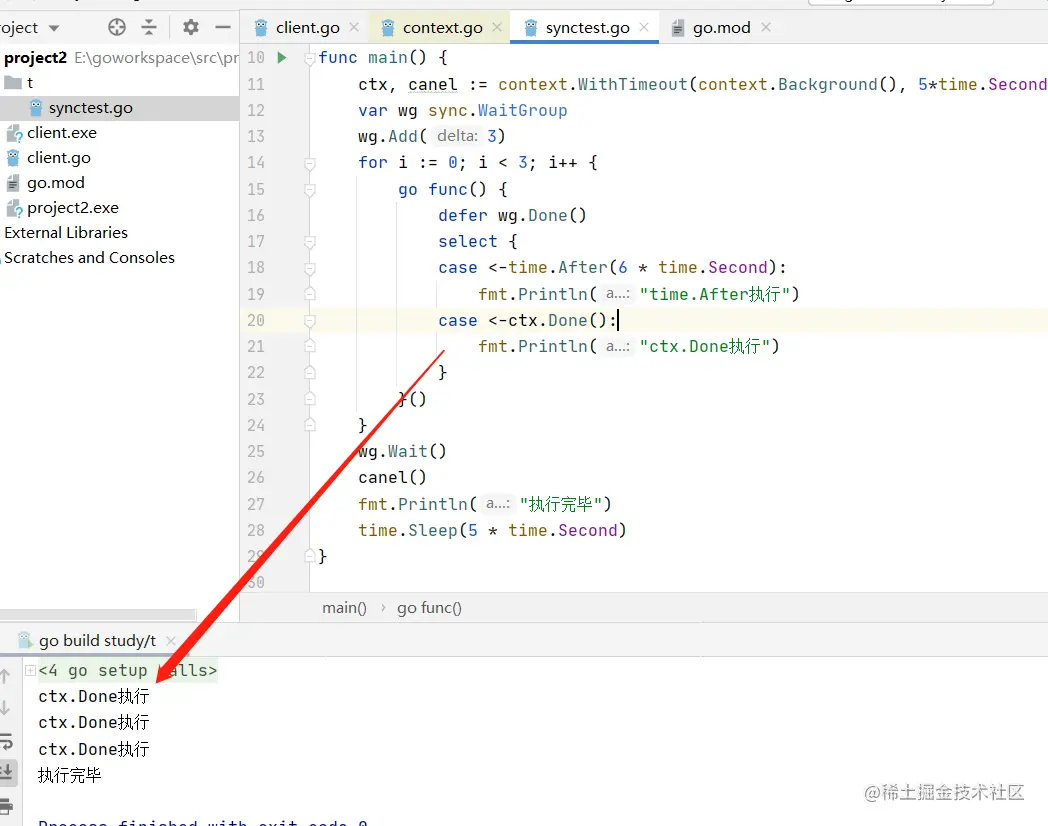Close the go build study/t run tab
This screenshot has height=826, width=1048.
tap(170, 641)
